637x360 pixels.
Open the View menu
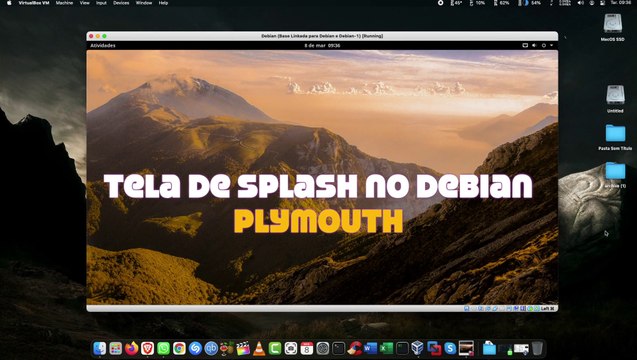84,3
